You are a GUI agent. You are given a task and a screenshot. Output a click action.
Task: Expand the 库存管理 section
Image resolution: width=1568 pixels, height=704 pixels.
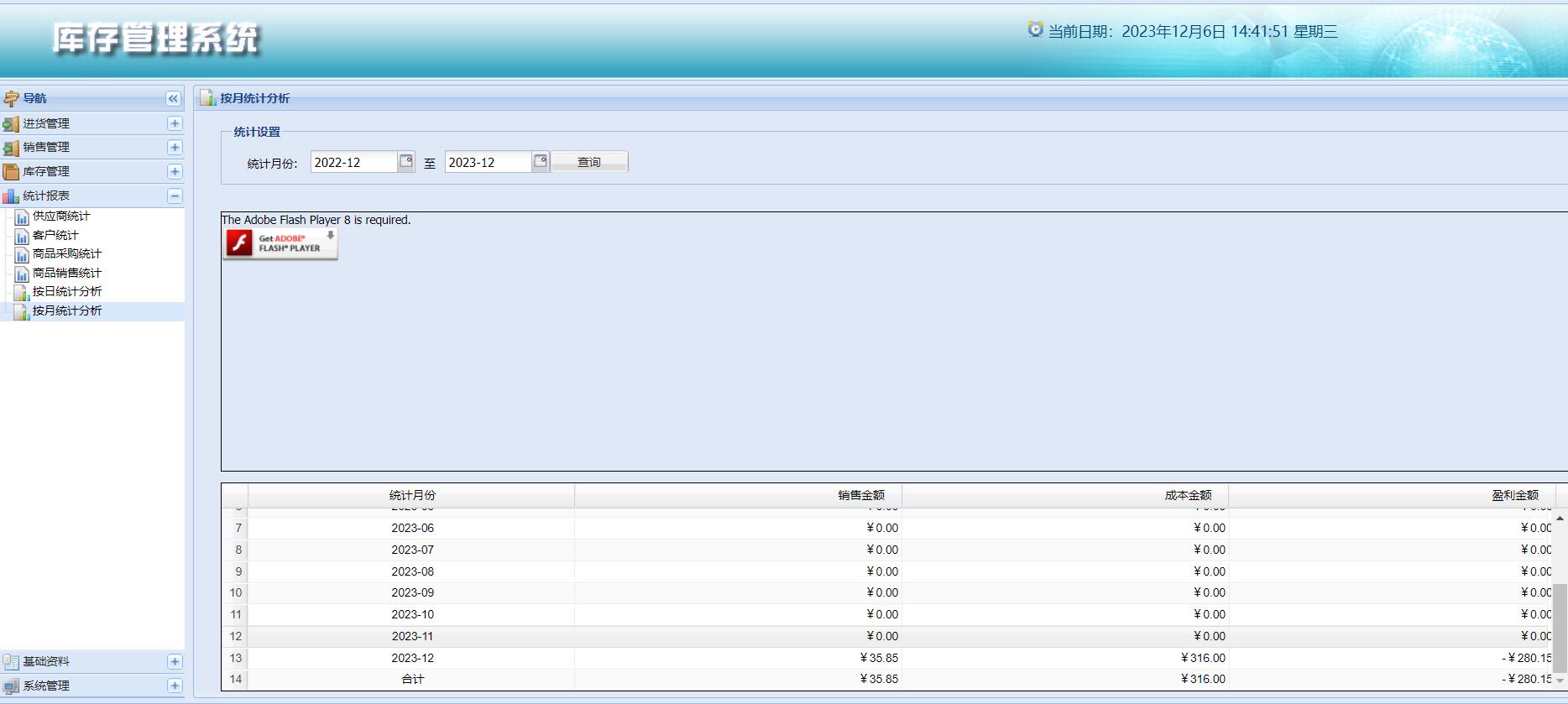point(175,171)
